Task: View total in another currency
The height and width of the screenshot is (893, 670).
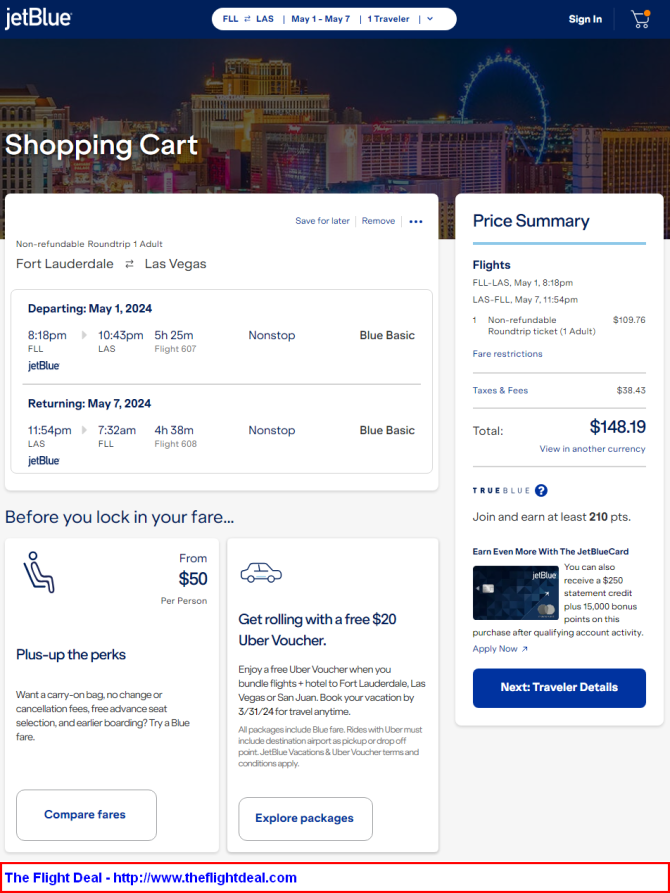Action: point(593,449)
